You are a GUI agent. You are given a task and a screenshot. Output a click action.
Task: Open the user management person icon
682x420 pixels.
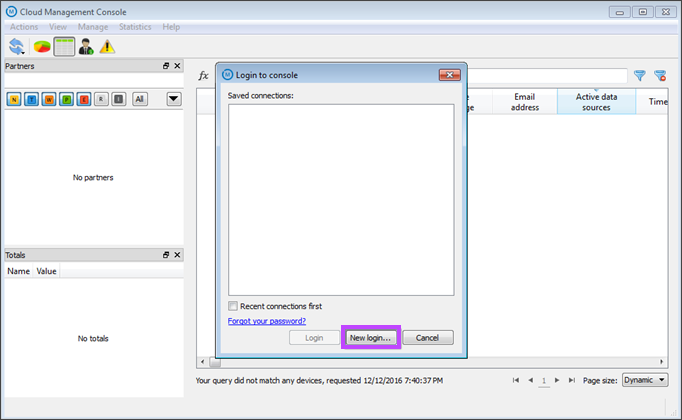86,47
